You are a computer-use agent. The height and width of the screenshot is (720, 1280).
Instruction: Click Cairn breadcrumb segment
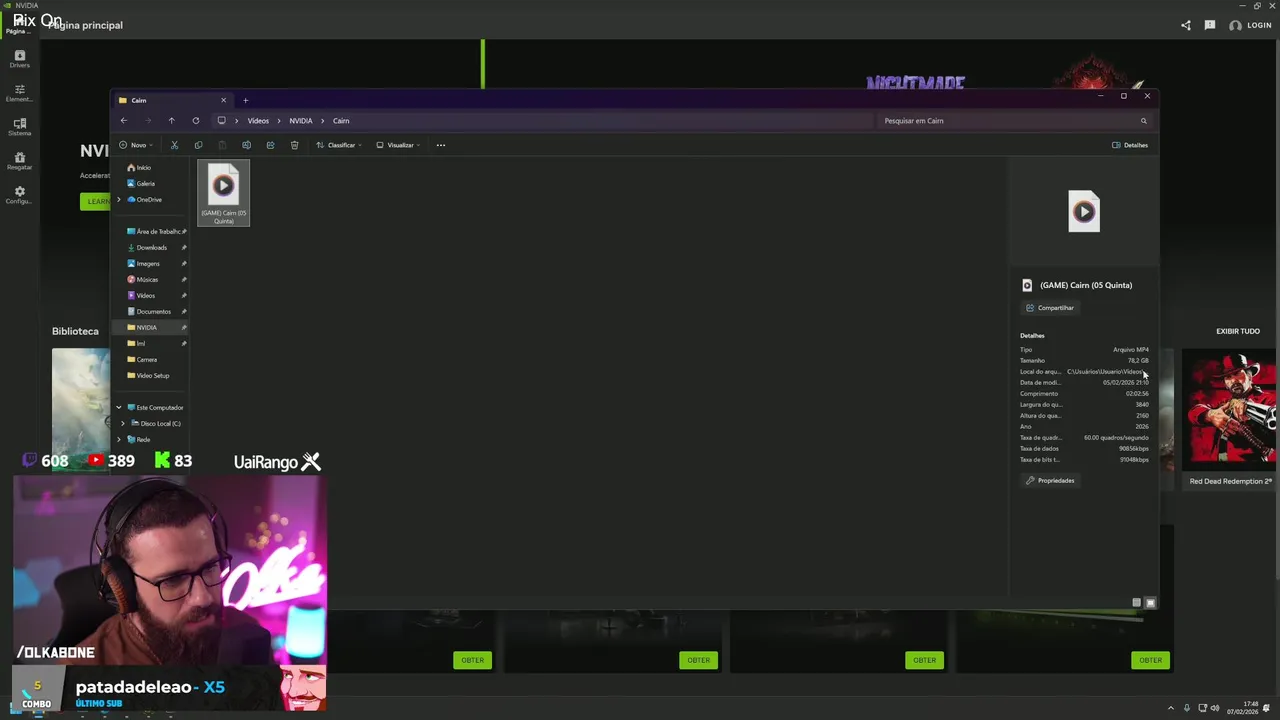click(x=341, y=121)
